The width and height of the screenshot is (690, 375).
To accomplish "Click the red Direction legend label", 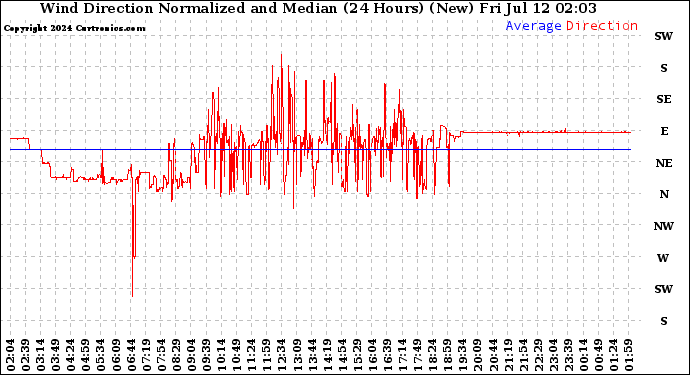I will (x=602, y=26).
